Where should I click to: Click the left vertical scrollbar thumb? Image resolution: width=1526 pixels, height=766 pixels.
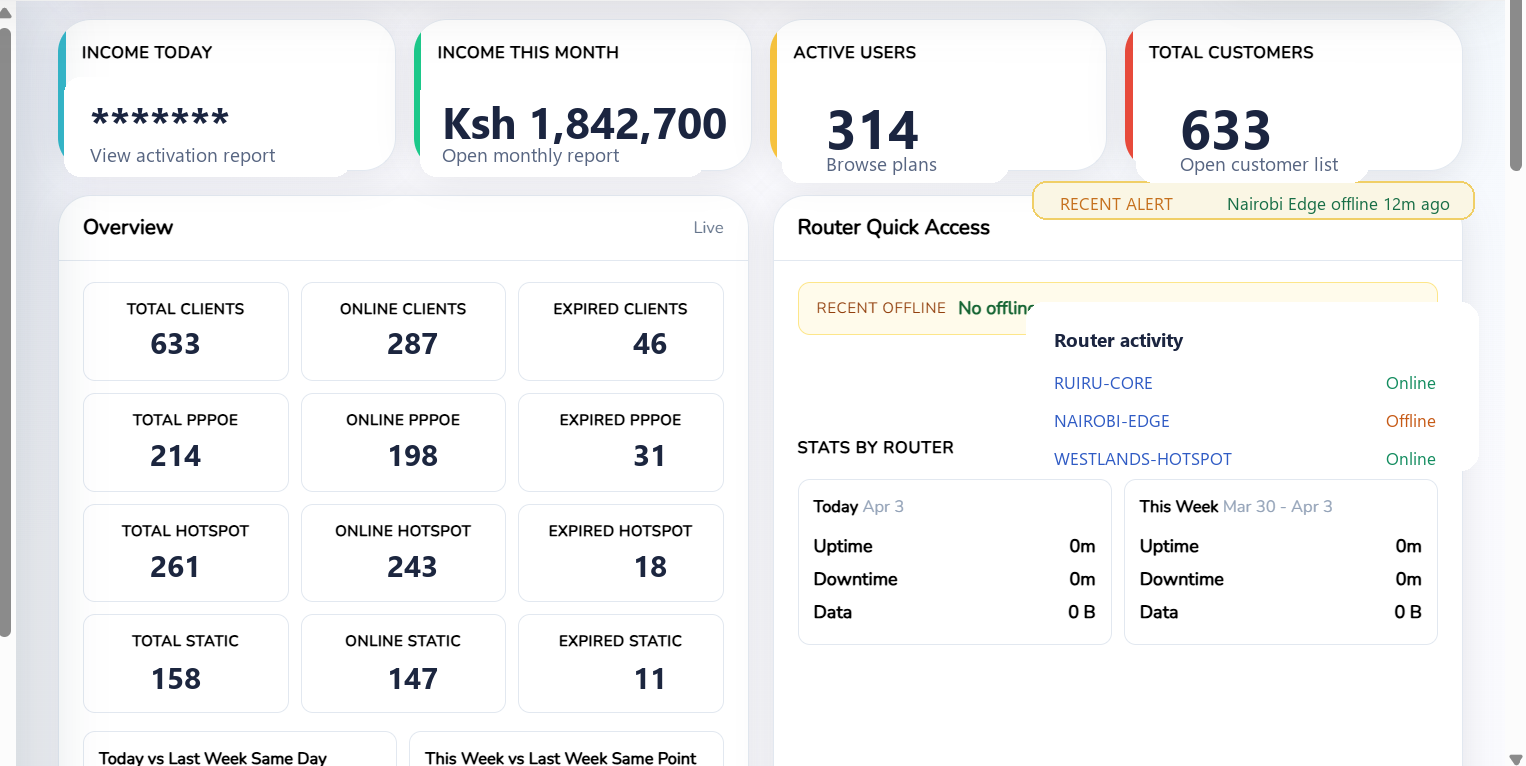(x=6, y=332)
